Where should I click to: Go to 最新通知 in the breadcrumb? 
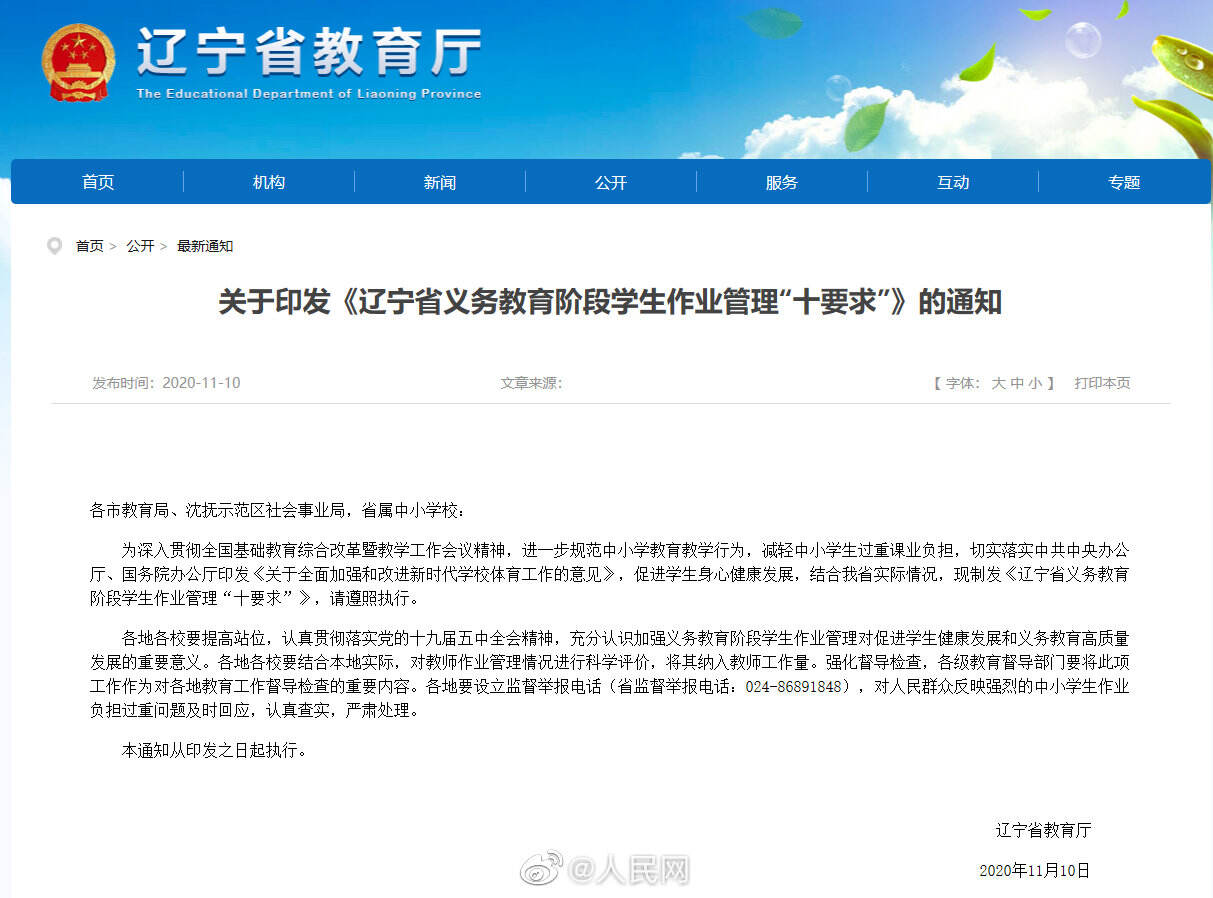click(x=205, y=246)
